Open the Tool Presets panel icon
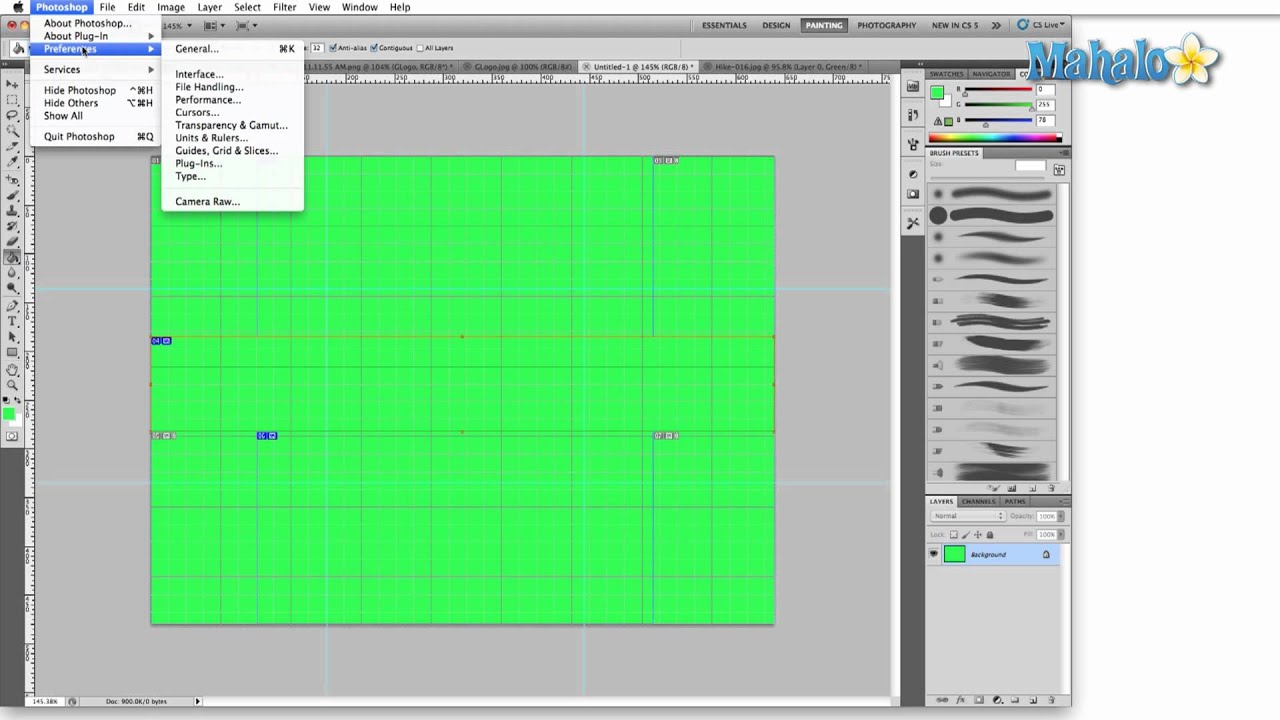The width and height of the screenshot is (1280, 720). coord(913,223)
